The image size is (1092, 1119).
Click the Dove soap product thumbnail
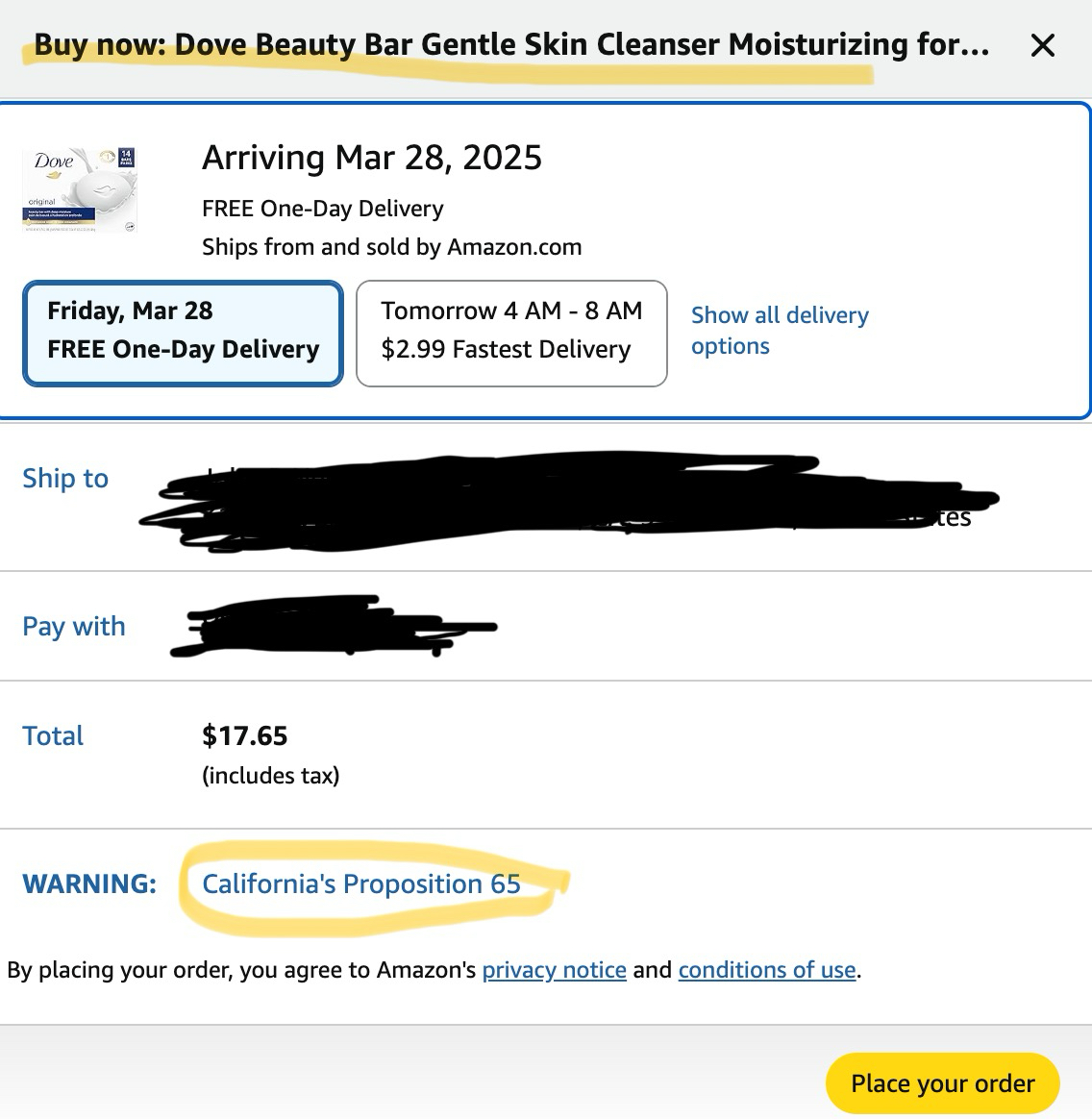pyautogui.click(x=80, y=189)
